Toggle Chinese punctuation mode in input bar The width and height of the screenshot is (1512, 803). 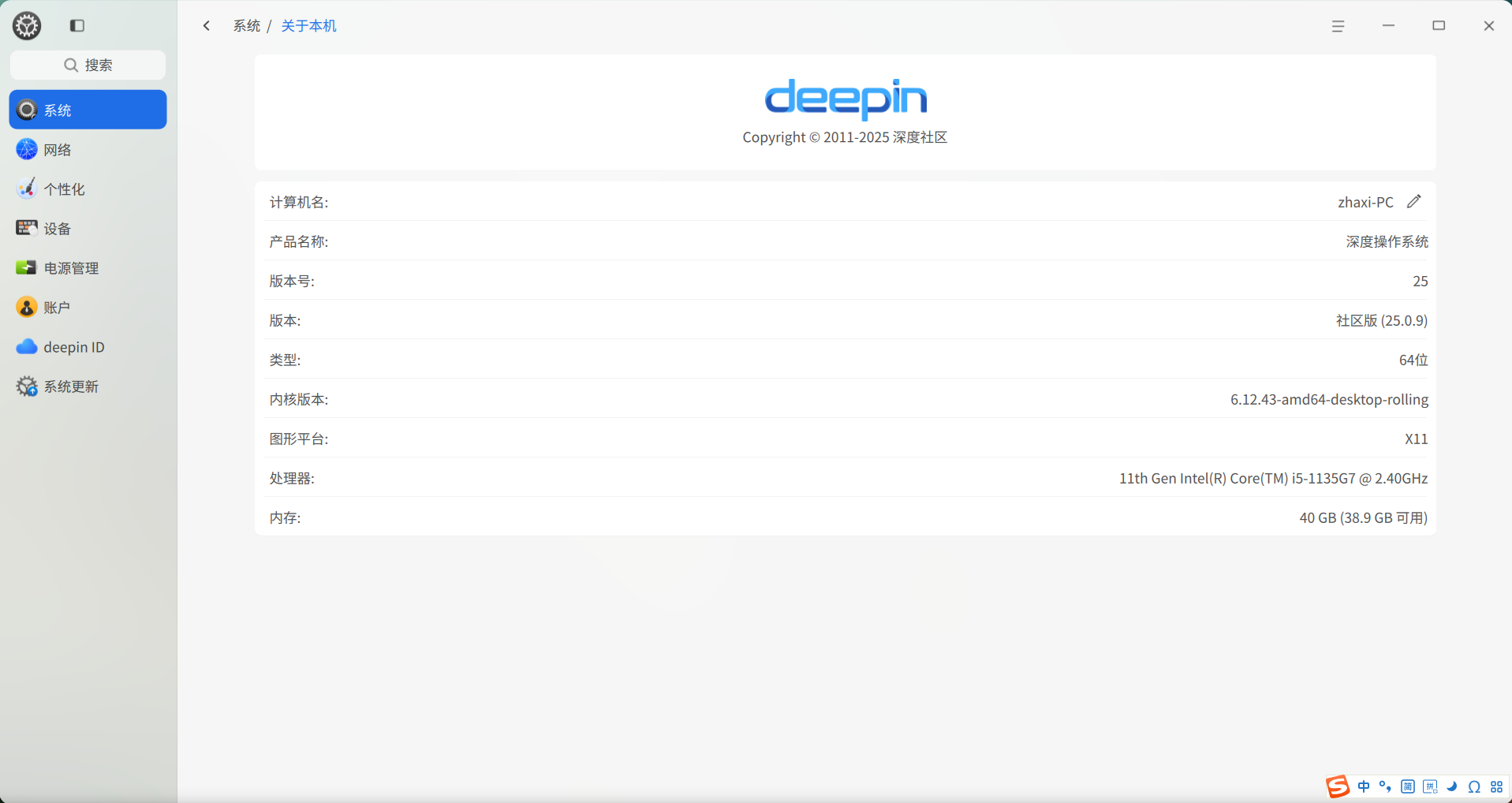coord(1386,787)
